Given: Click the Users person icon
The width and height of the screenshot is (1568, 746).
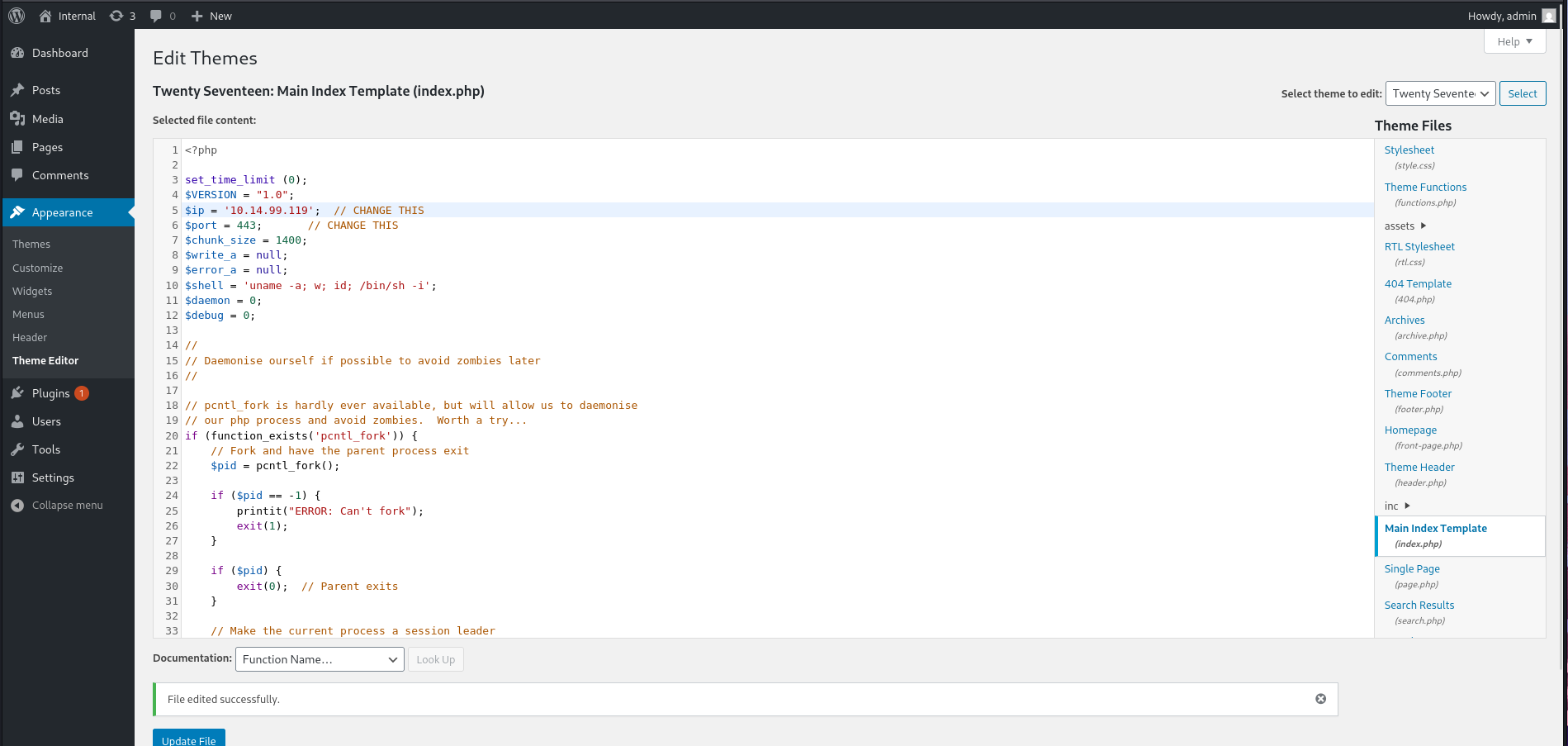Looking at the screenshot, I should [x=17, y=421].
